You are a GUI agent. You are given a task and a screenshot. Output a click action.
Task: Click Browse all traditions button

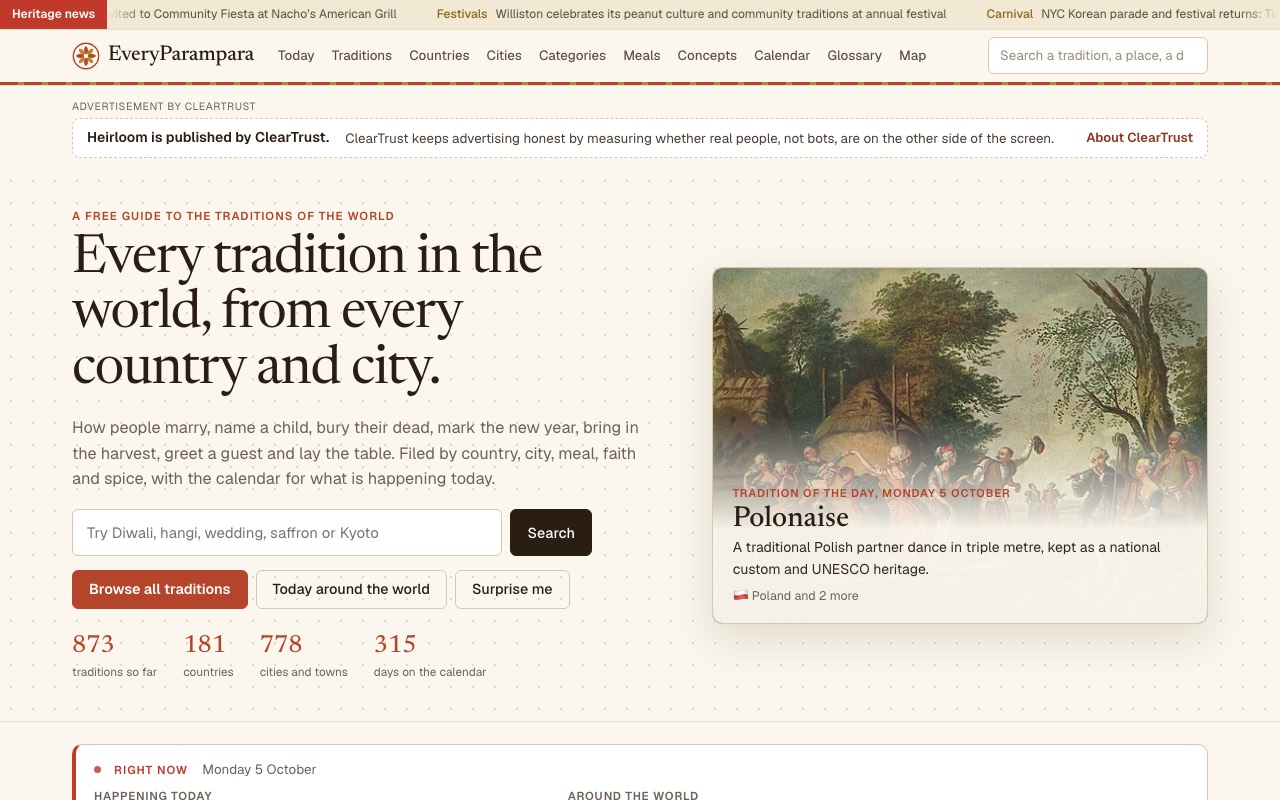point(160,590)
